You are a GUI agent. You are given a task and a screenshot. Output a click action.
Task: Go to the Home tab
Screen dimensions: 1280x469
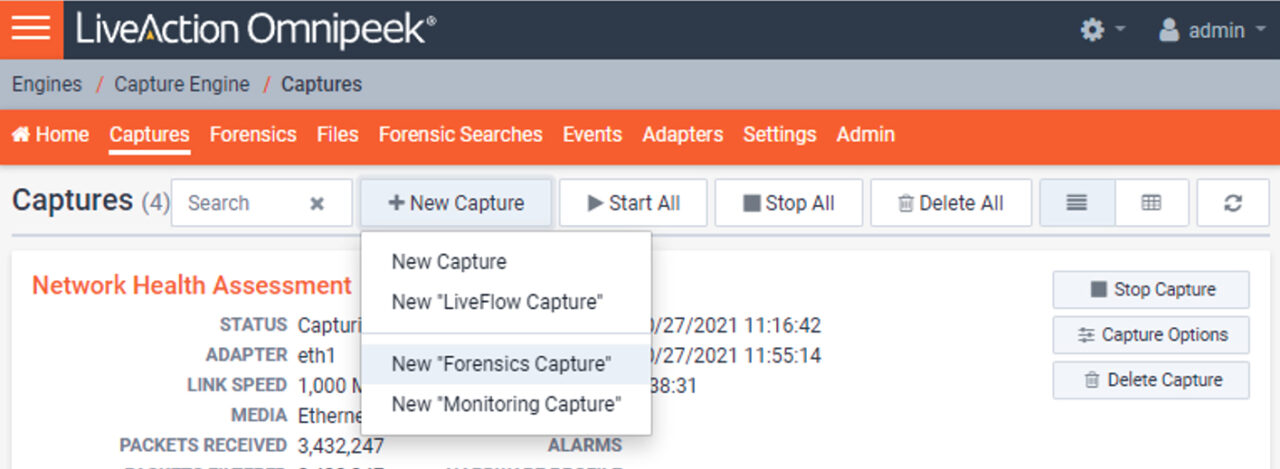click(50, 135)
